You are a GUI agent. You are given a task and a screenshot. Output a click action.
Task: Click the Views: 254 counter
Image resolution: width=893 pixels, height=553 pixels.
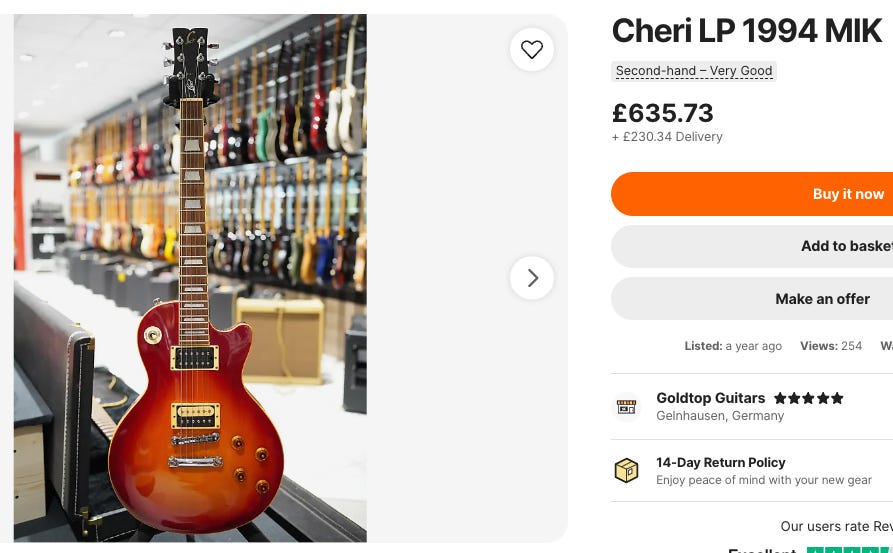pyautogui.click(x=830, y=346)
